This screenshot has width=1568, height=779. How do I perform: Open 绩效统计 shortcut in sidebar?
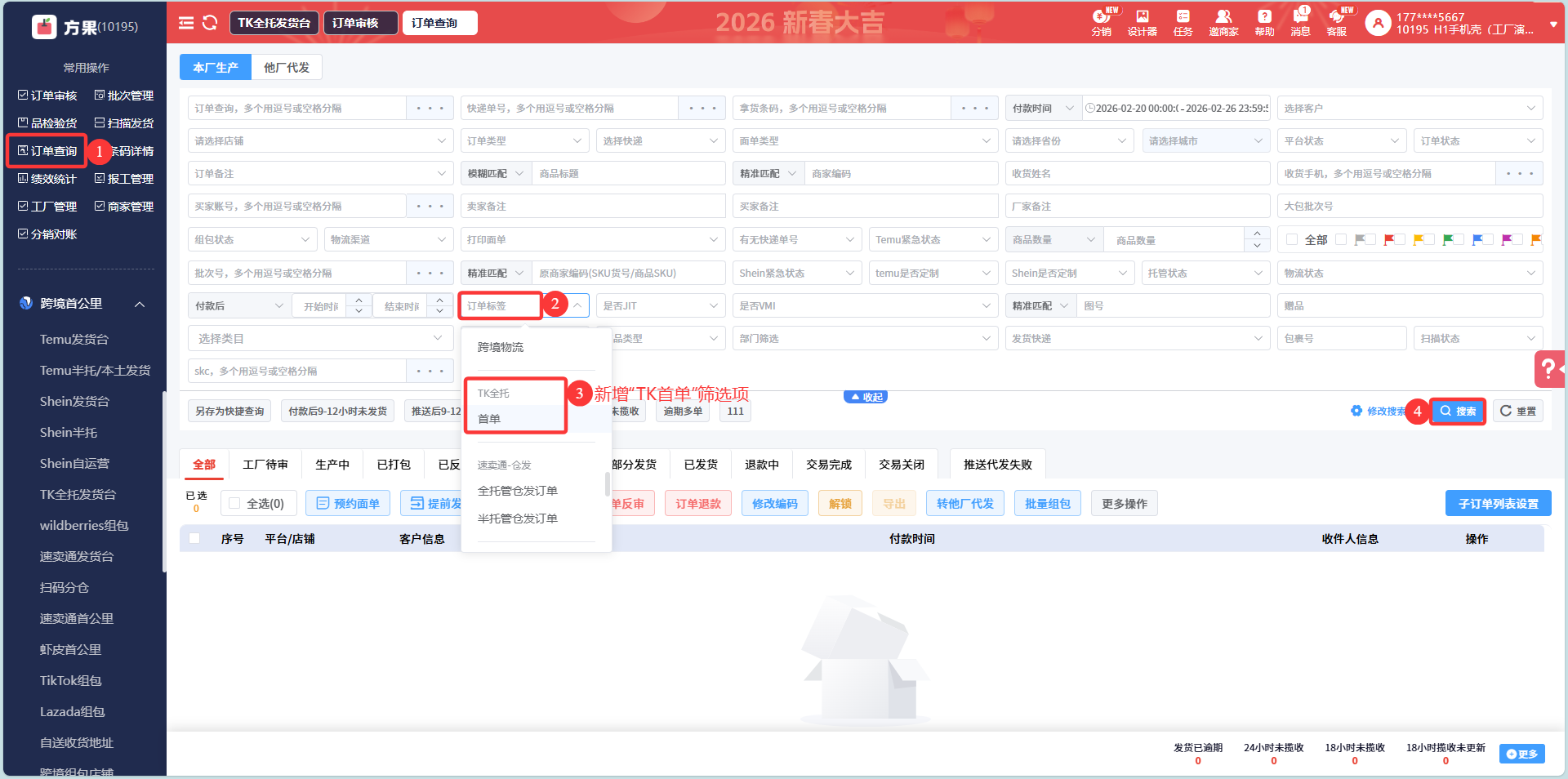pos(47,179)
